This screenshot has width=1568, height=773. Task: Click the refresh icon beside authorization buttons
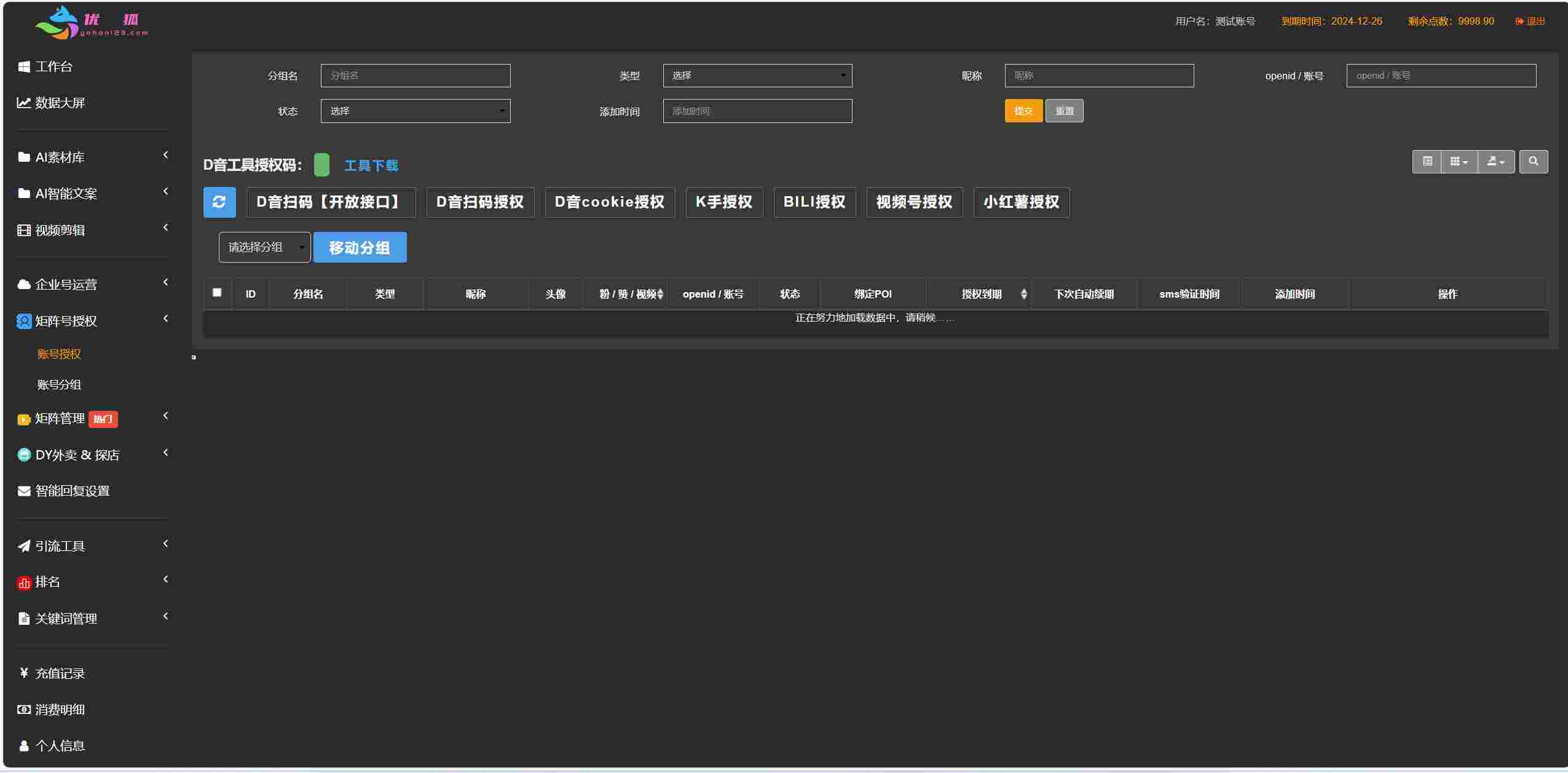click(x=219, y=202)
